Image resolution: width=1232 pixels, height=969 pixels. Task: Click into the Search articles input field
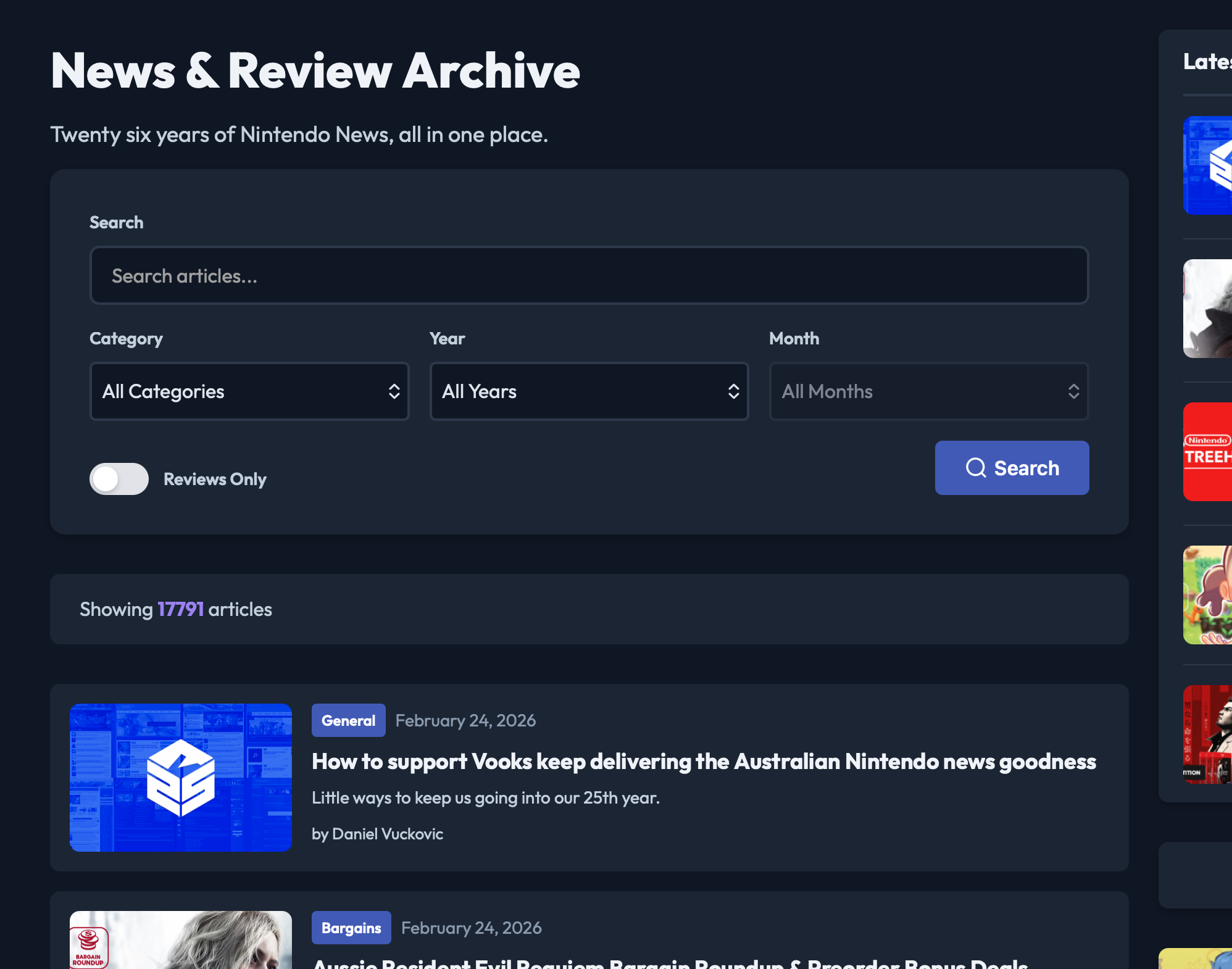pyautogui.click(x=589, y=276)
